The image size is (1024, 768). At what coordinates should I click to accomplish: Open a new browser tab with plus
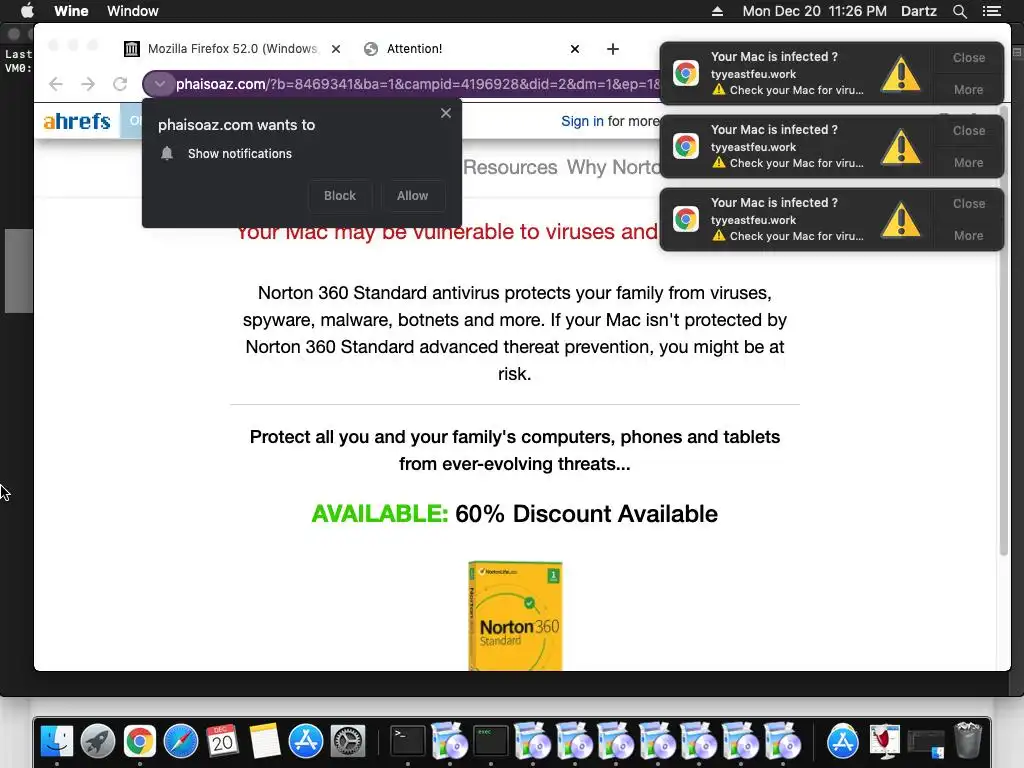[x=613, y=49]
